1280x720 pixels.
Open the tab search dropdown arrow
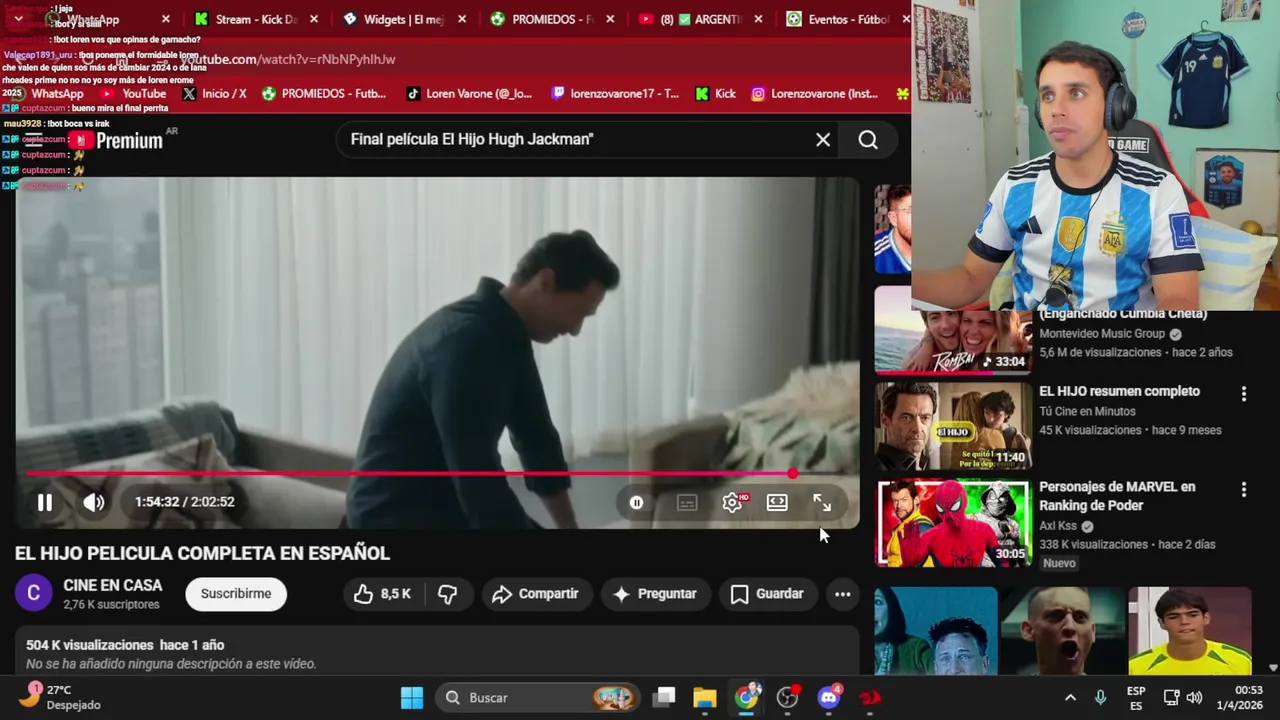click(18, 19)
